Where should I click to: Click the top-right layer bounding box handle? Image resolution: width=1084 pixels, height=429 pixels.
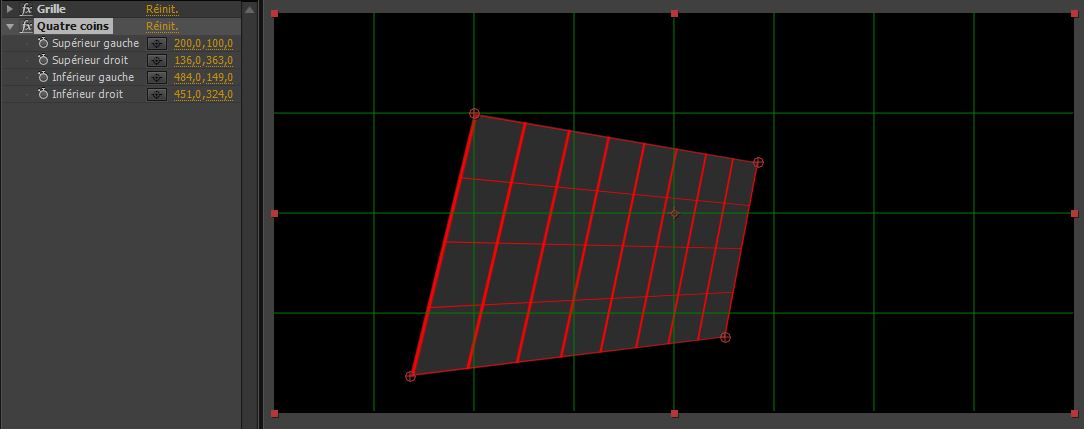click(1074, 13)
